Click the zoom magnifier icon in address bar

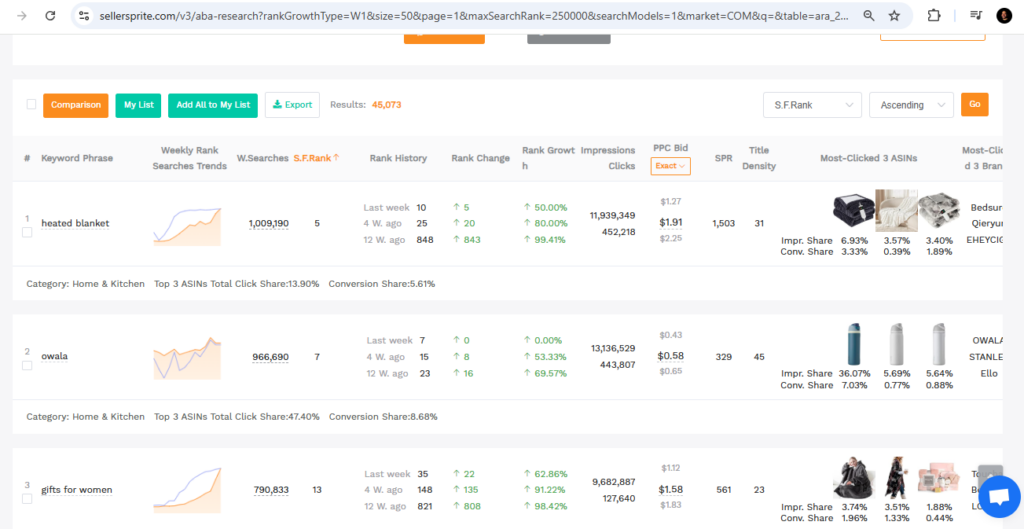[869, 16]
